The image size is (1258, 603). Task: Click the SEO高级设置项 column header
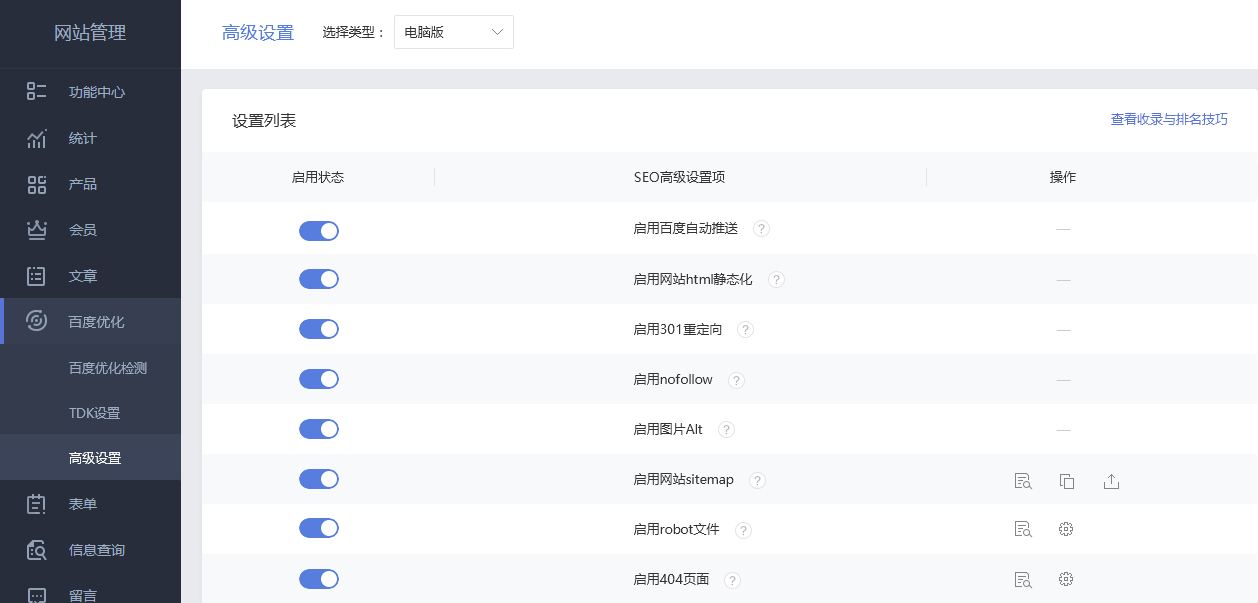pyautogui.click(x=679, y=177)
